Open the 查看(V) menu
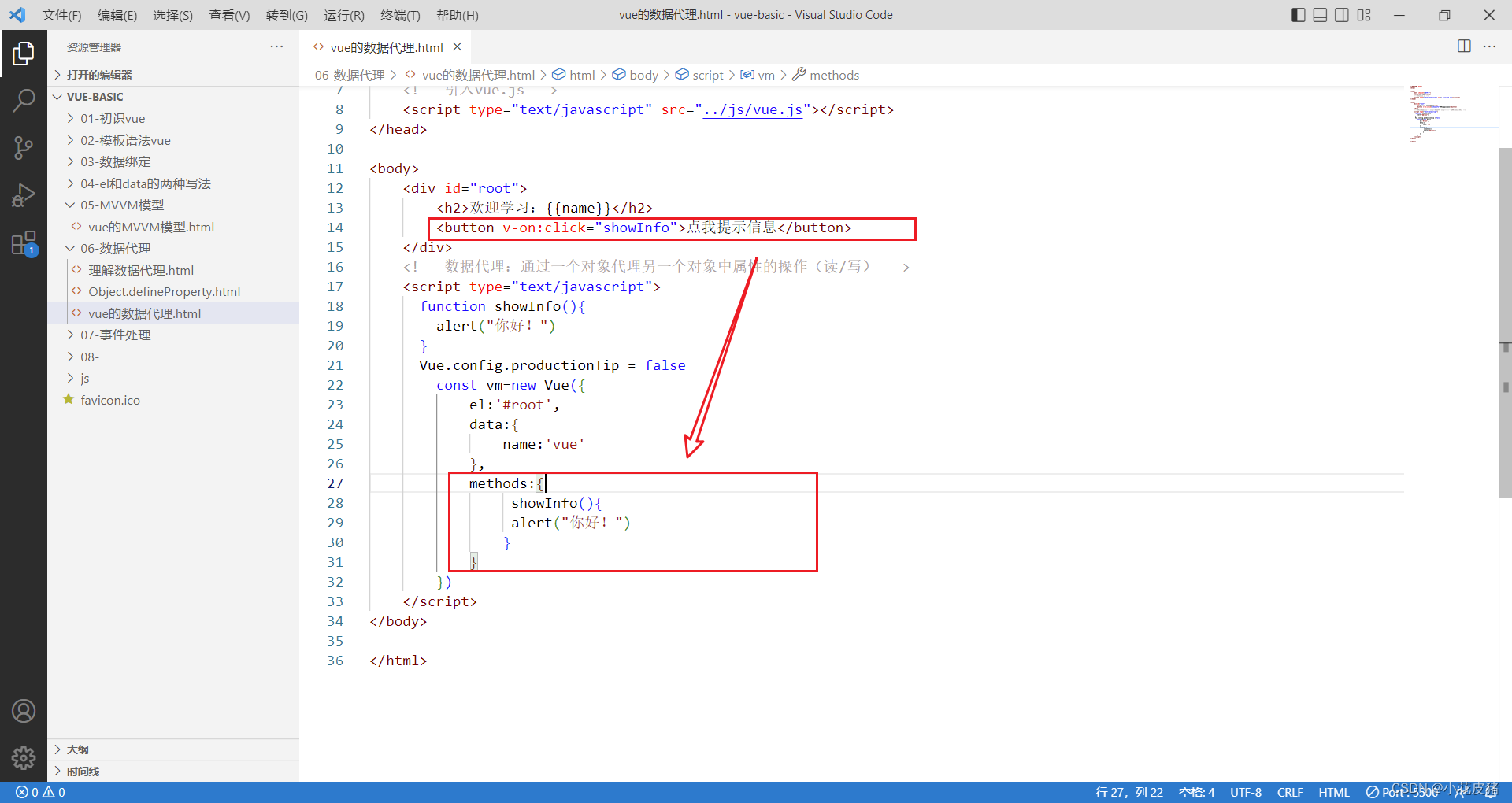 tap(229, 15)
